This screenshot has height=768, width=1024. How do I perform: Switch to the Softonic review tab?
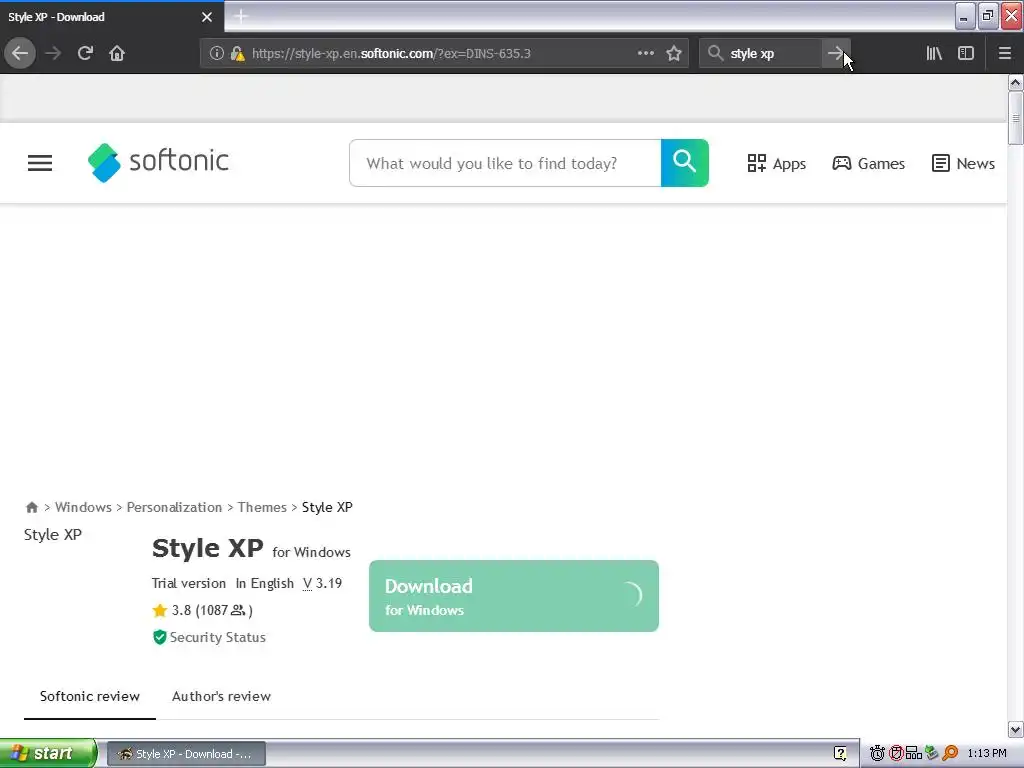coord(89,696)
